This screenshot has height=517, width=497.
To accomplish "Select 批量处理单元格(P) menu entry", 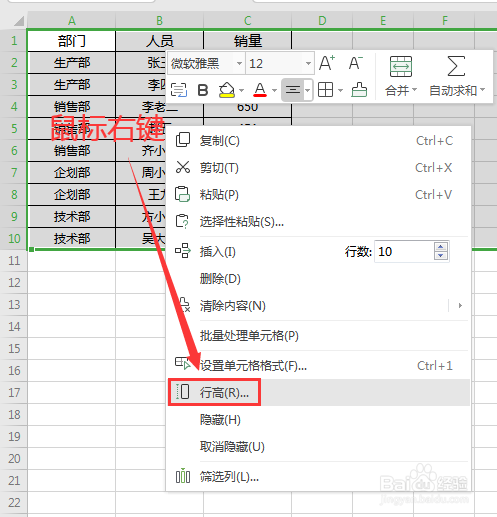I will coord(318,336).
